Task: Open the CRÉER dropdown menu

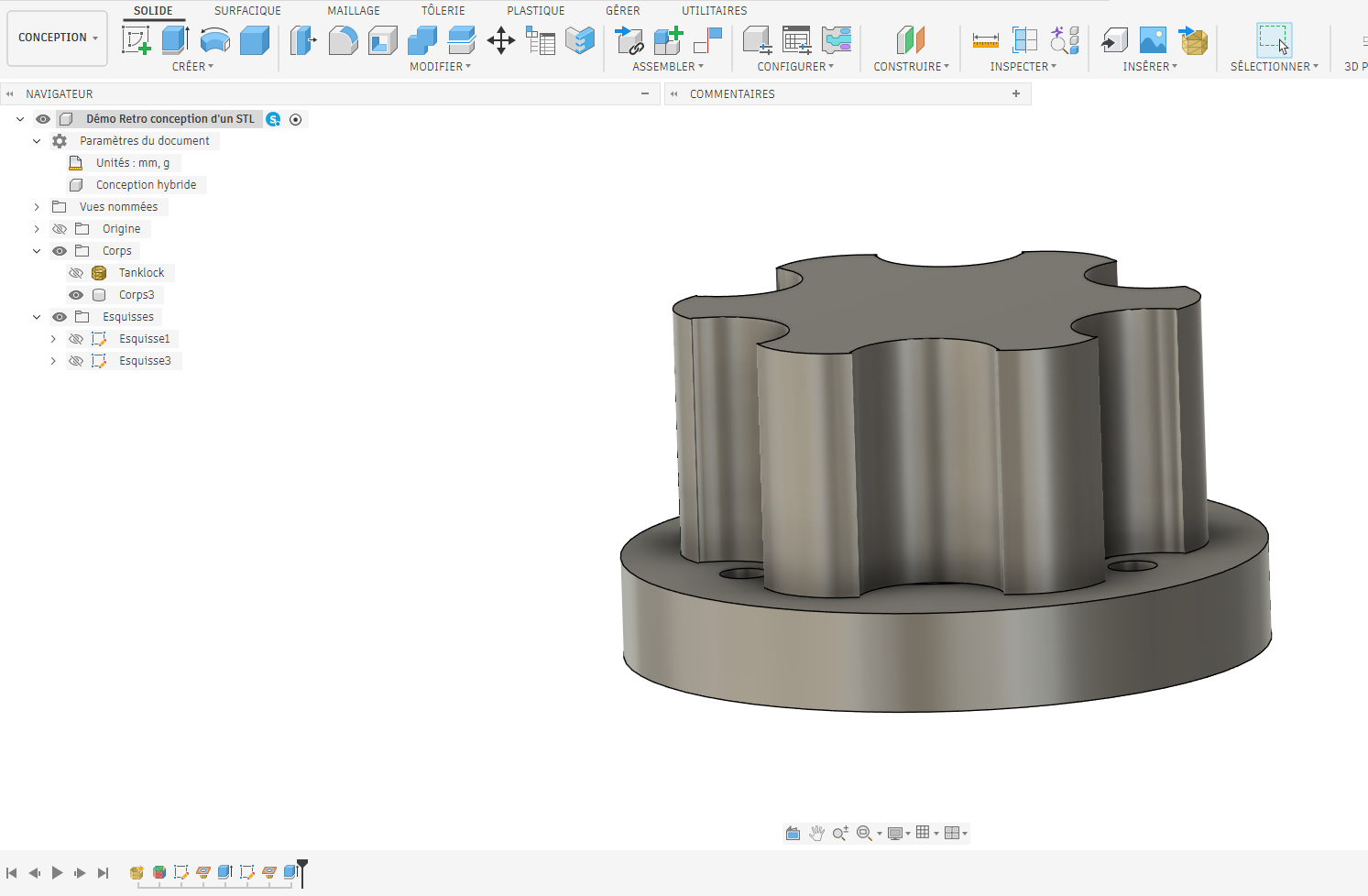Action: click(192, 66)
